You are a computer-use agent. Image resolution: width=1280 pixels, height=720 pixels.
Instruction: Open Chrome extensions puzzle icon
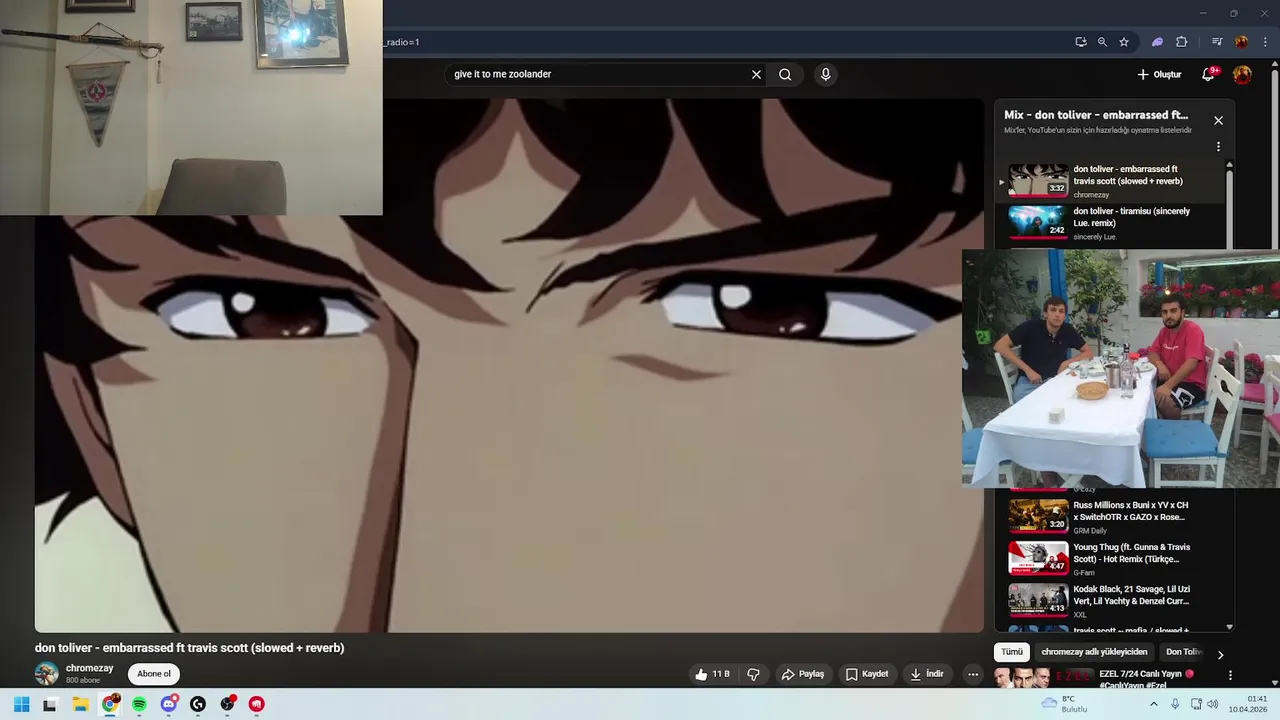(x=1182, y=42)
